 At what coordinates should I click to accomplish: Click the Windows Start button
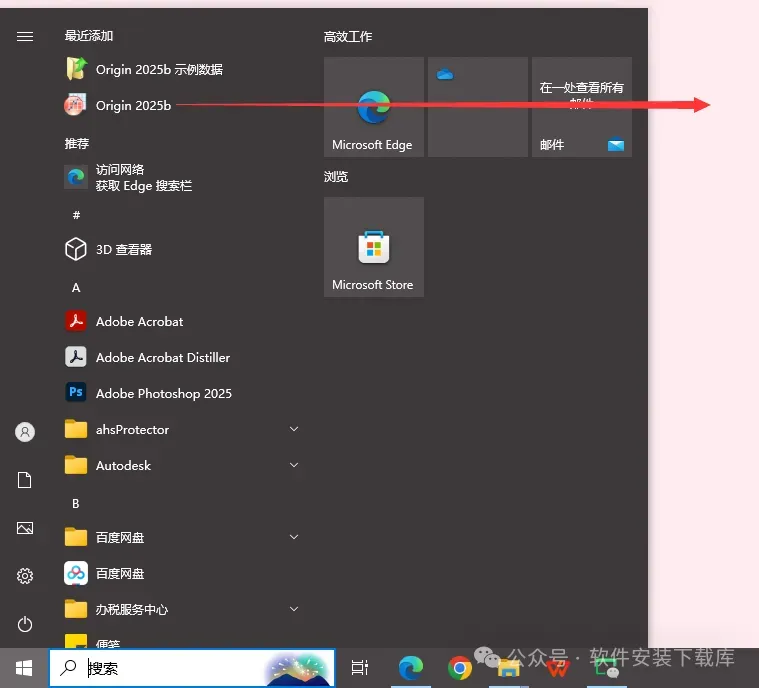coord(24,668)
